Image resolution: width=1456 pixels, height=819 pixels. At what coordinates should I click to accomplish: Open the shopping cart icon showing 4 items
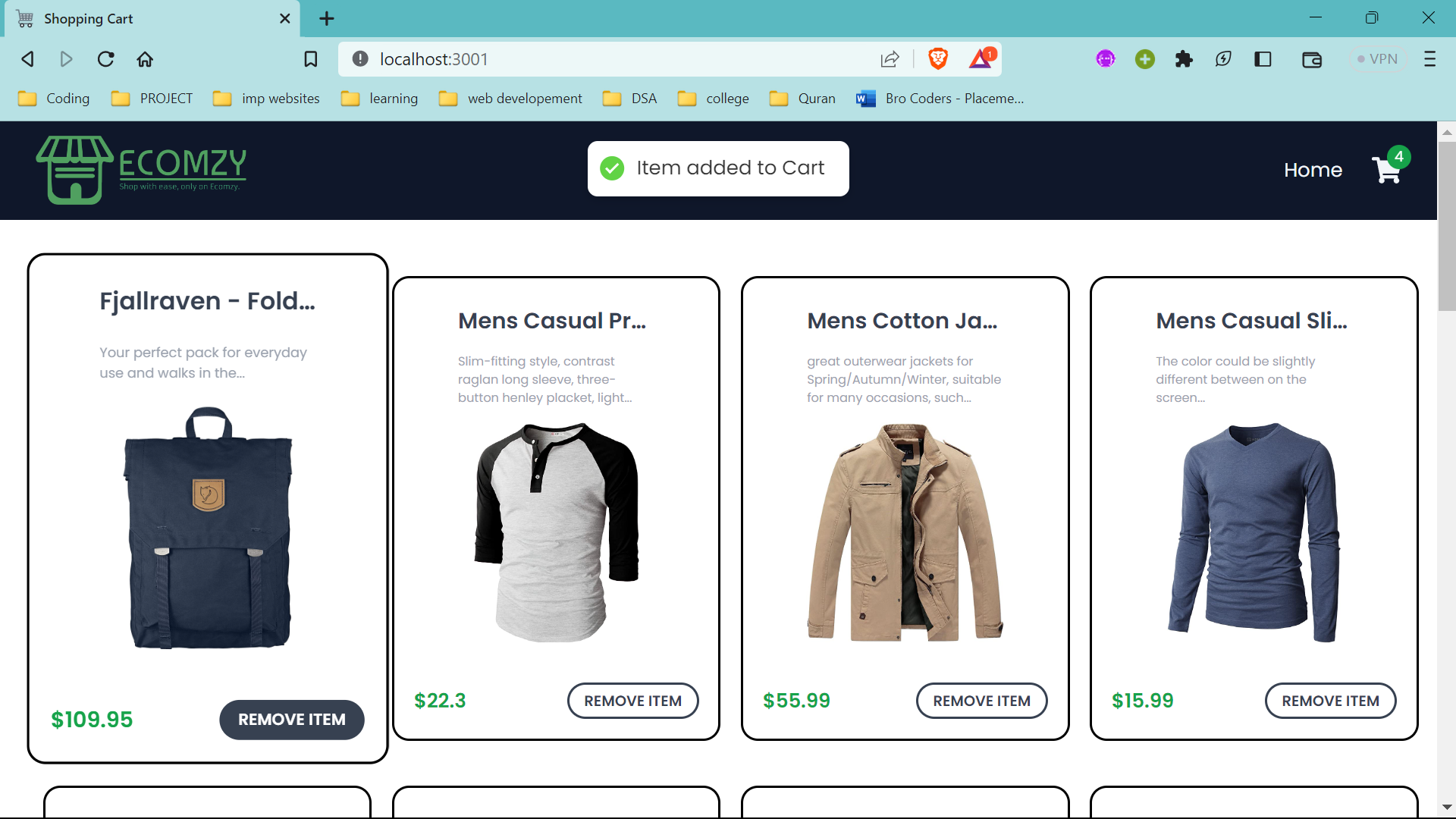pyautogui.click(x=1386, y=170)
